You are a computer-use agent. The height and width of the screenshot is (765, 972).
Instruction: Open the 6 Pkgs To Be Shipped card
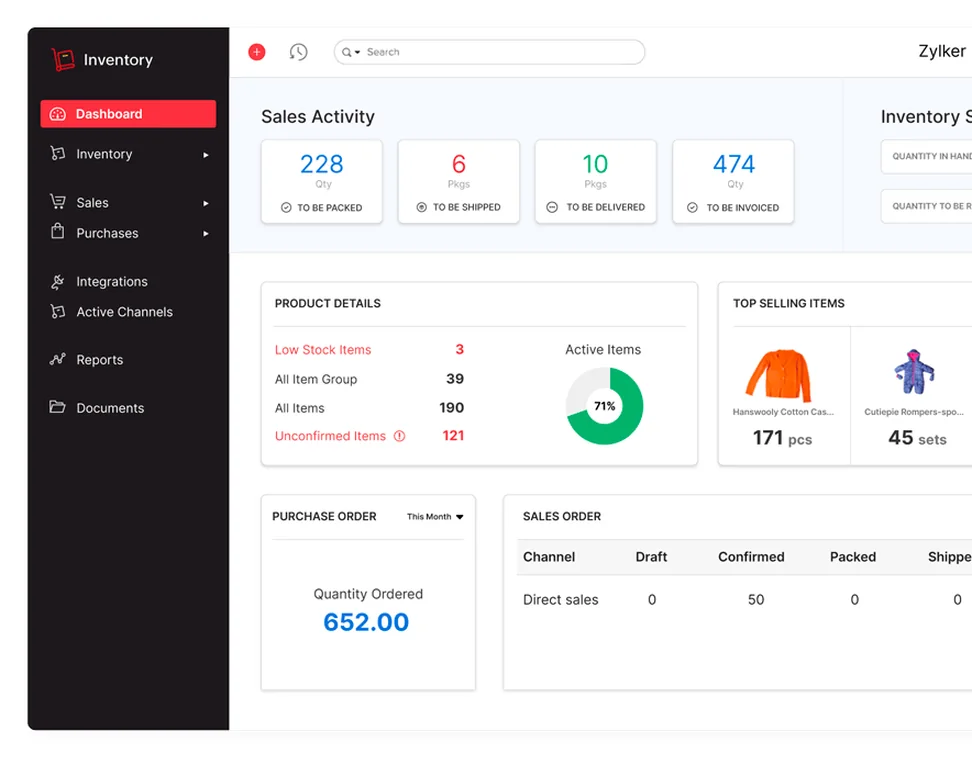pos(459,181)
